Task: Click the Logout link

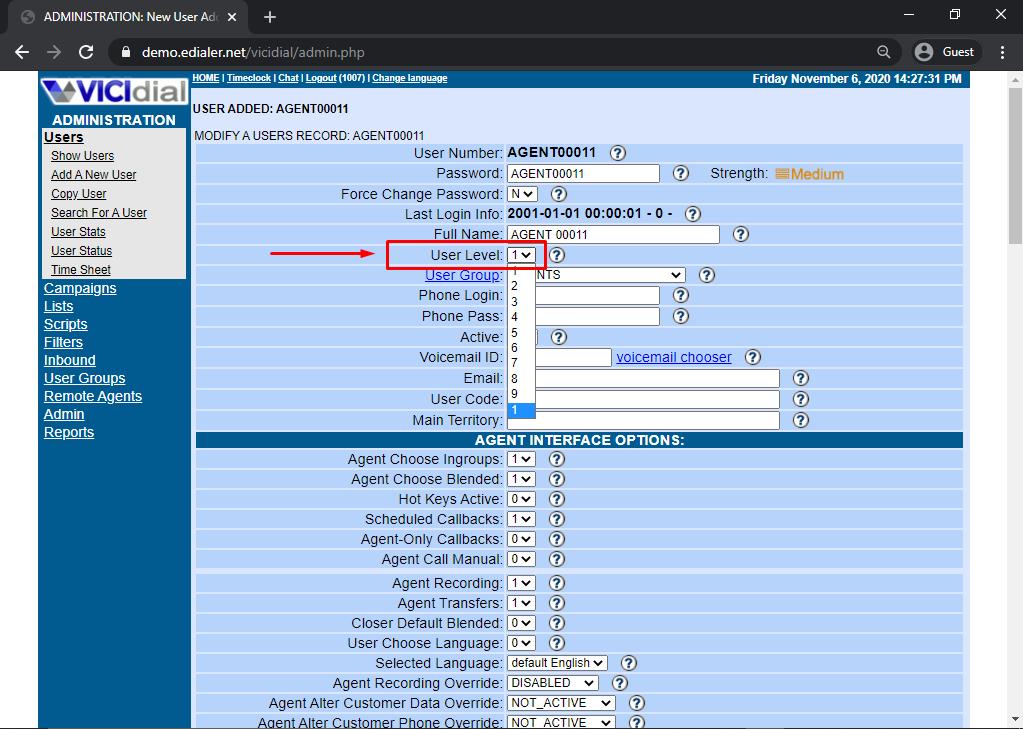Action: click(x=321, y=78)
